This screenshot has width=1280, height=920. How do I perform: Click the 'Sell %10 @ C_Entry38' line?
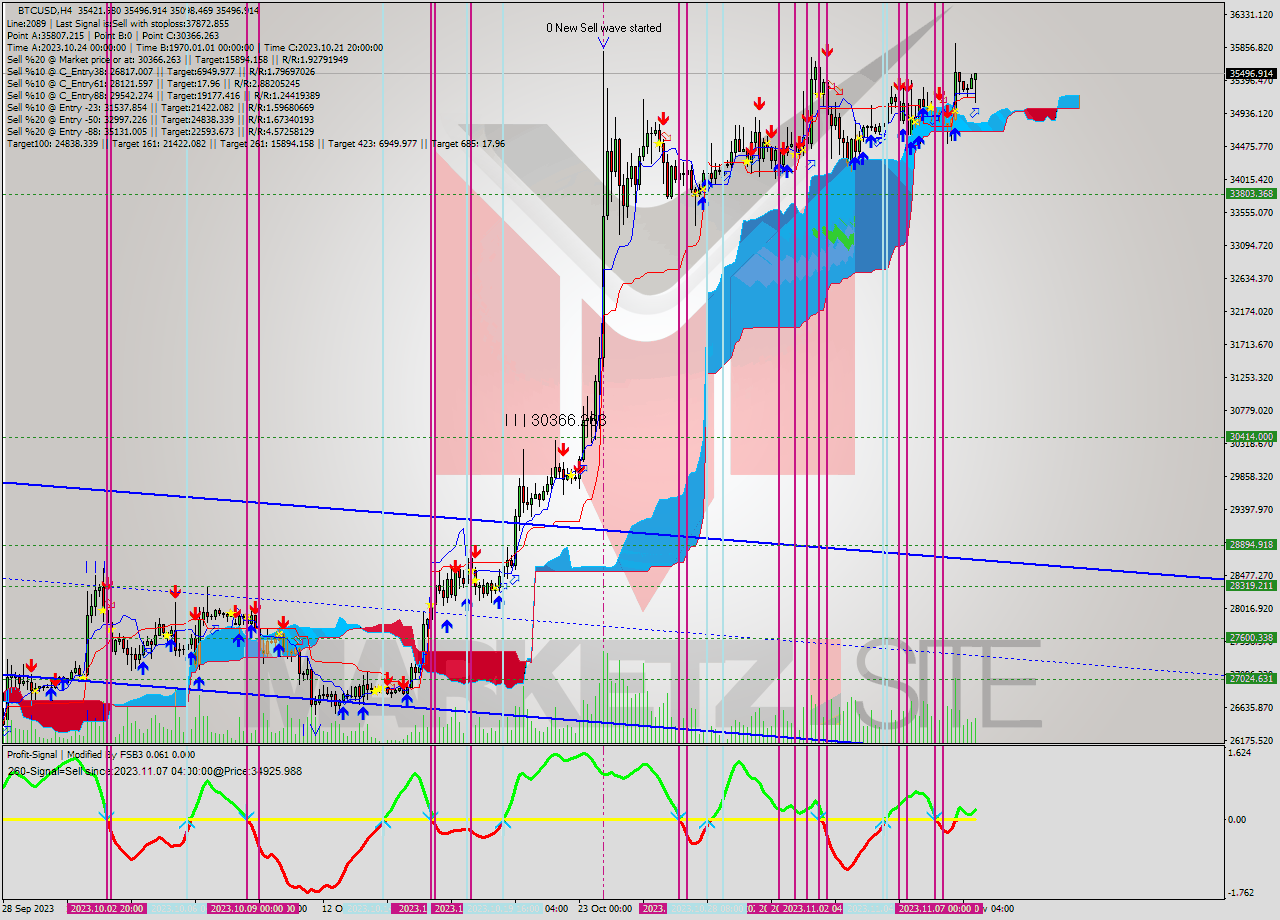pos(160,72)
